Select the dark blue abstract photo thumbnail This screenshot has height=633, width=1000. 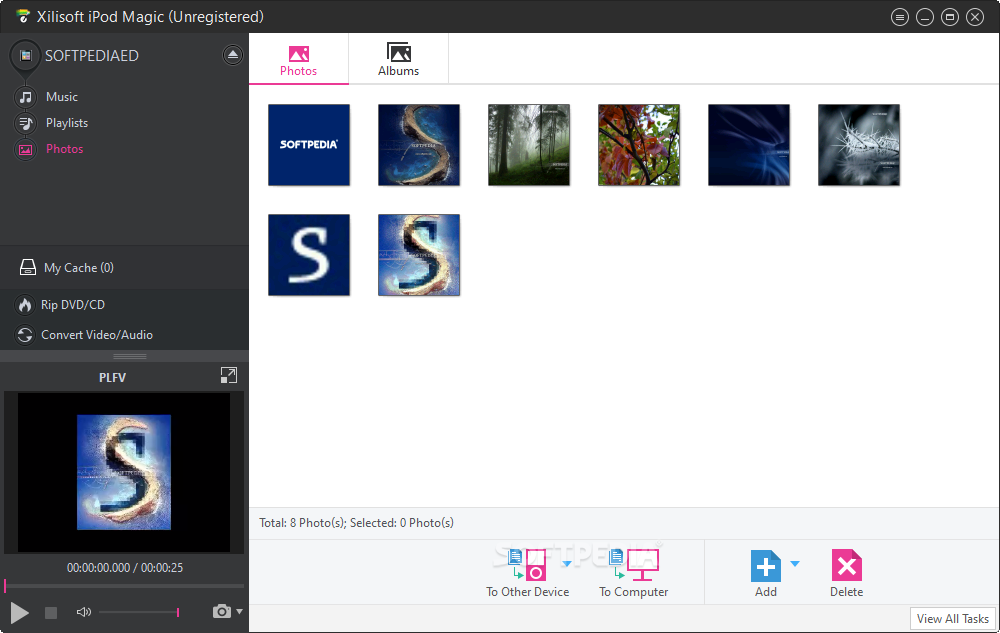tap(749, 145)
